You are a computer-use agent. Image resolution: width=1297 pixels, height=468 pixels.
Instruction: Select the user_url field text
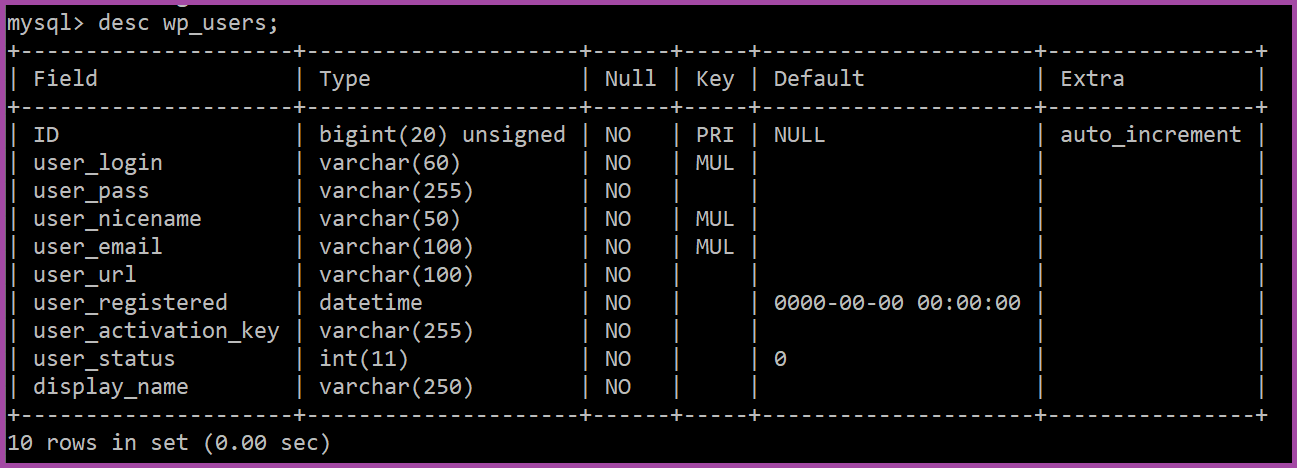click(85, 275)
